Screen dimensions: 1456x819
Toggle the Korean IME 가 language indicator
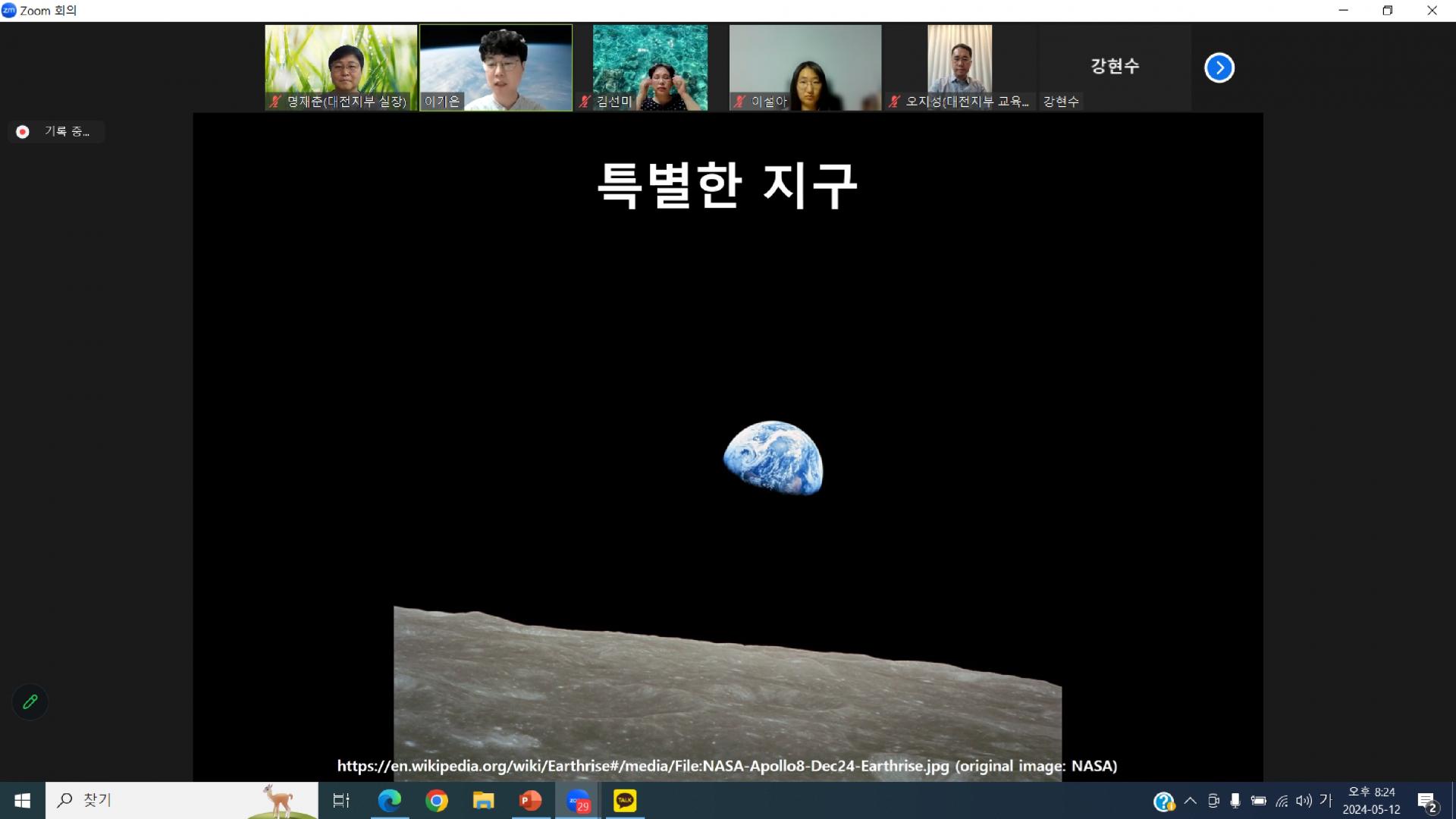coord(1326,800)
